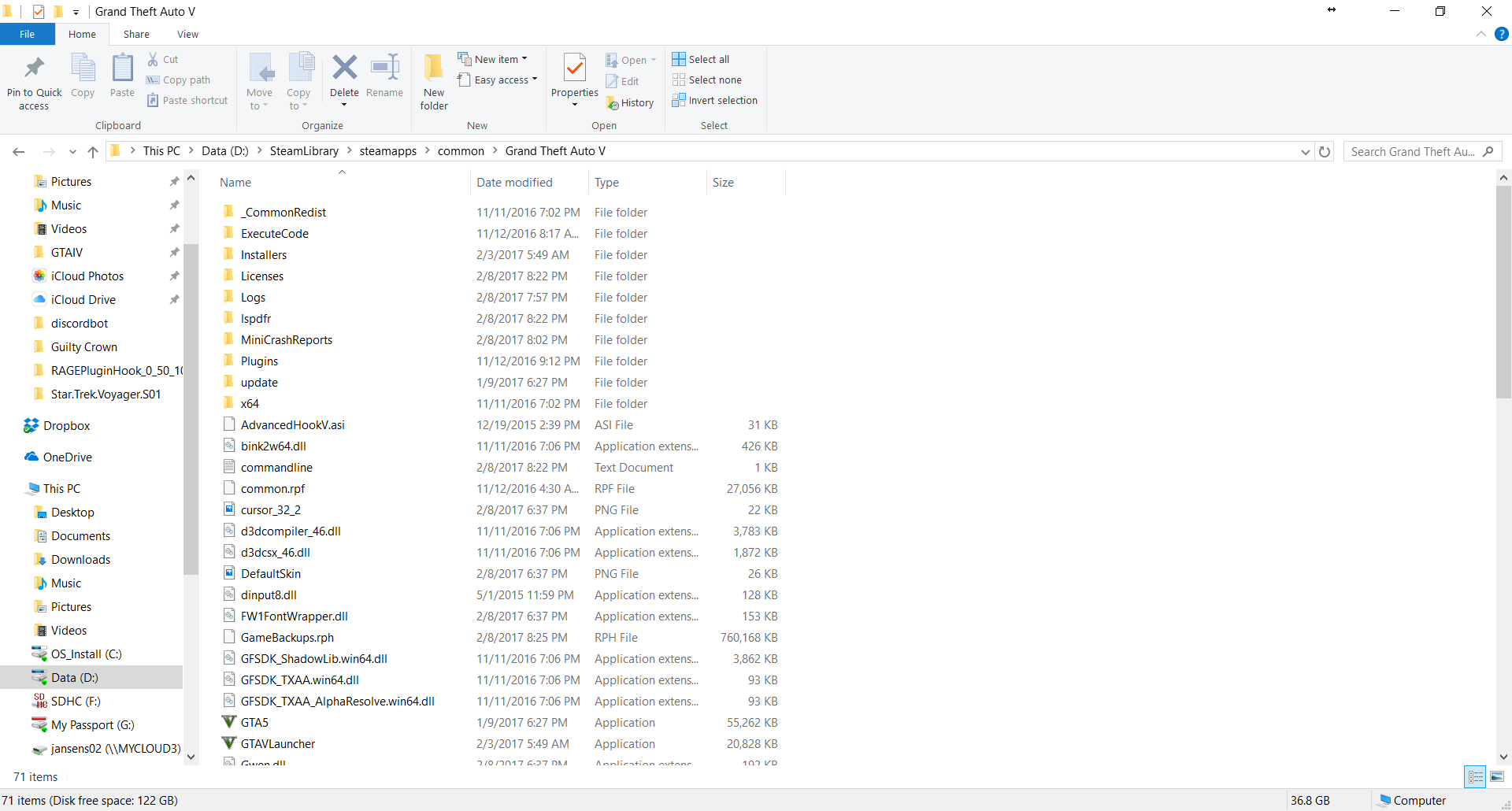Click the History icon in Open group
The width and height of the screenshot is (1512, 811).
click(630, 103)
